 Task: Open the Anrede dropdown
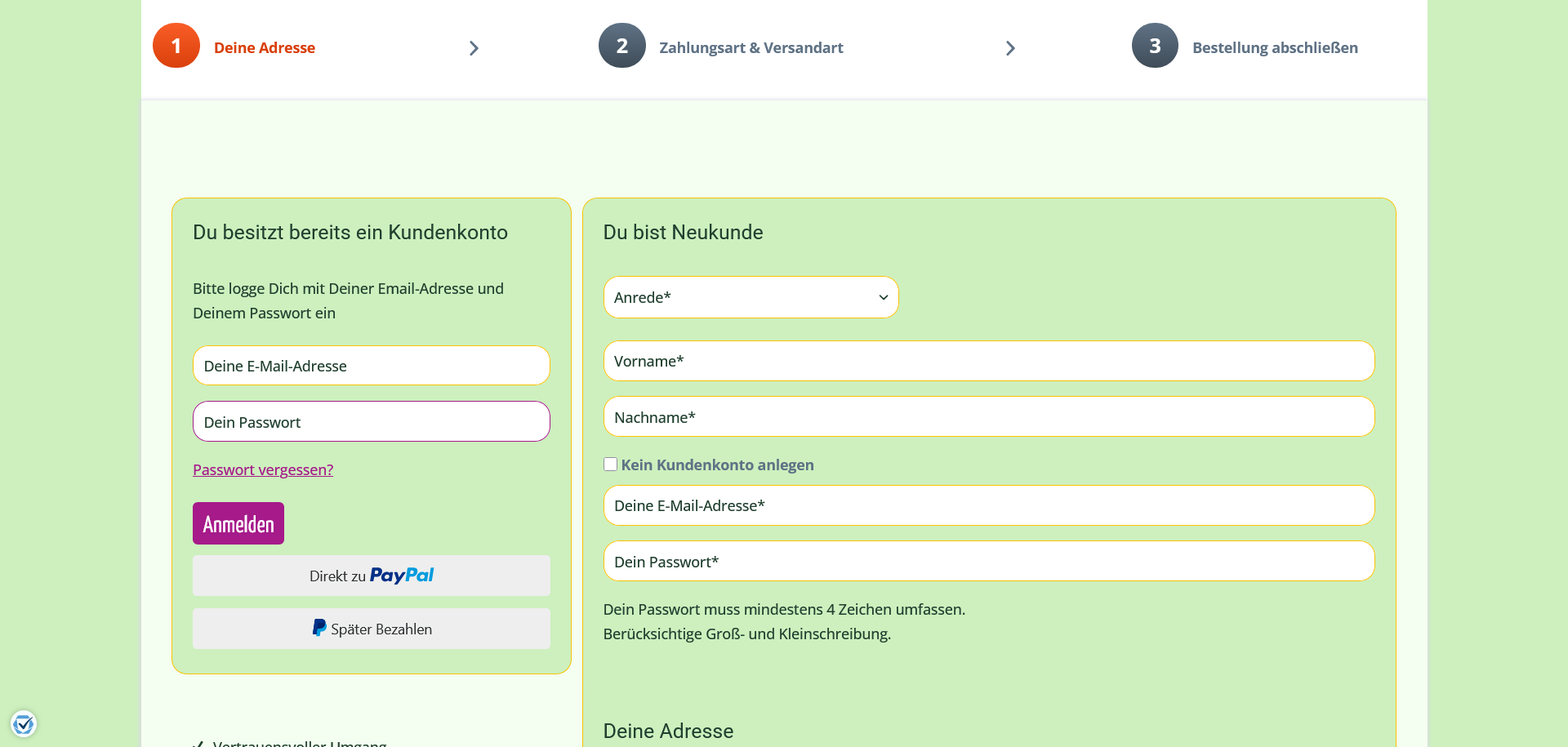(751, 297)
